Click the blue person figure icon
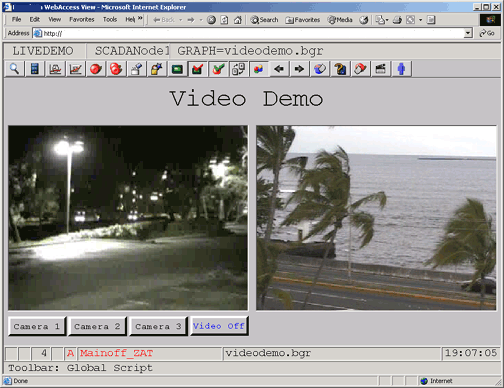 point(401,69)
